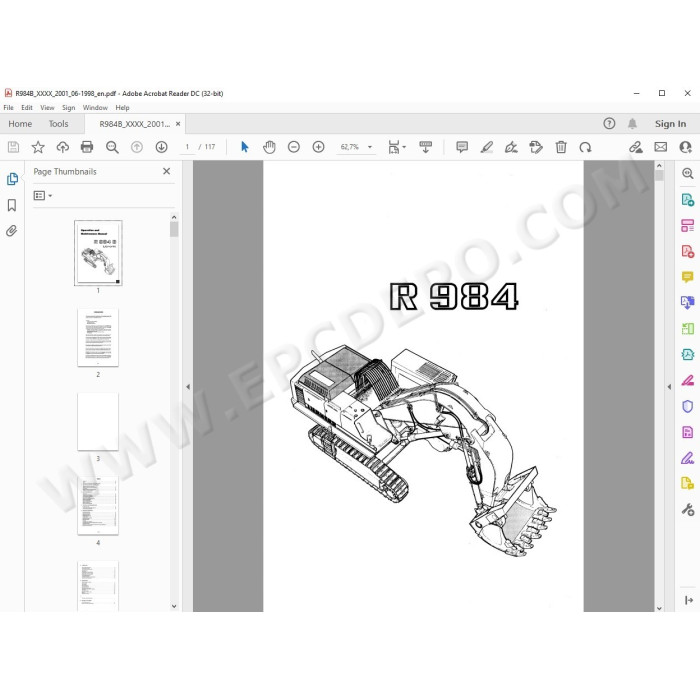Add file to starred with star icon
The height and width of the screenshot is (700, 700).
pos(38,147)
